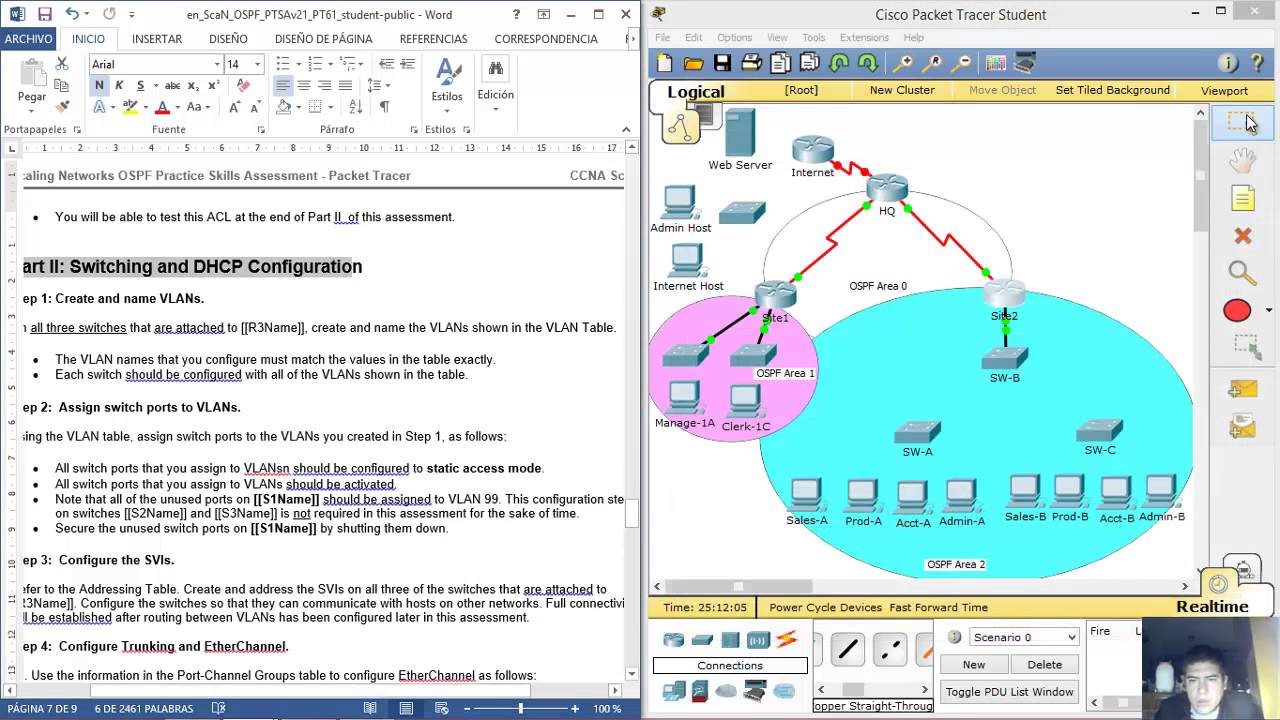Open the Packet Tracer Options menu
Viewport: 1280px width, 720px height.
click(x=734, y=37)
